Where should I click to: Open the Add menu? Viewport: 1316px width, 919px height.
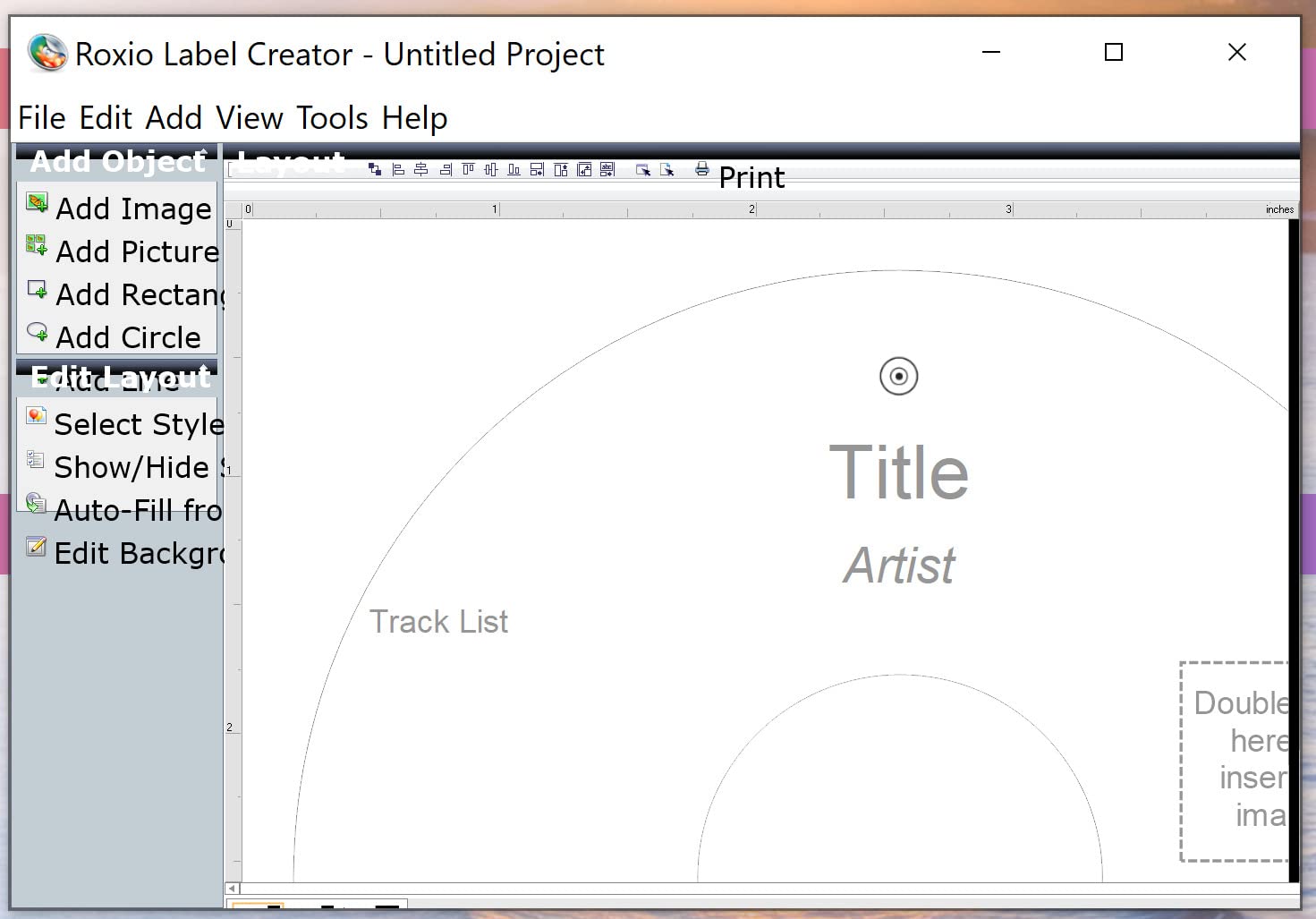click(x=174, y=118)
